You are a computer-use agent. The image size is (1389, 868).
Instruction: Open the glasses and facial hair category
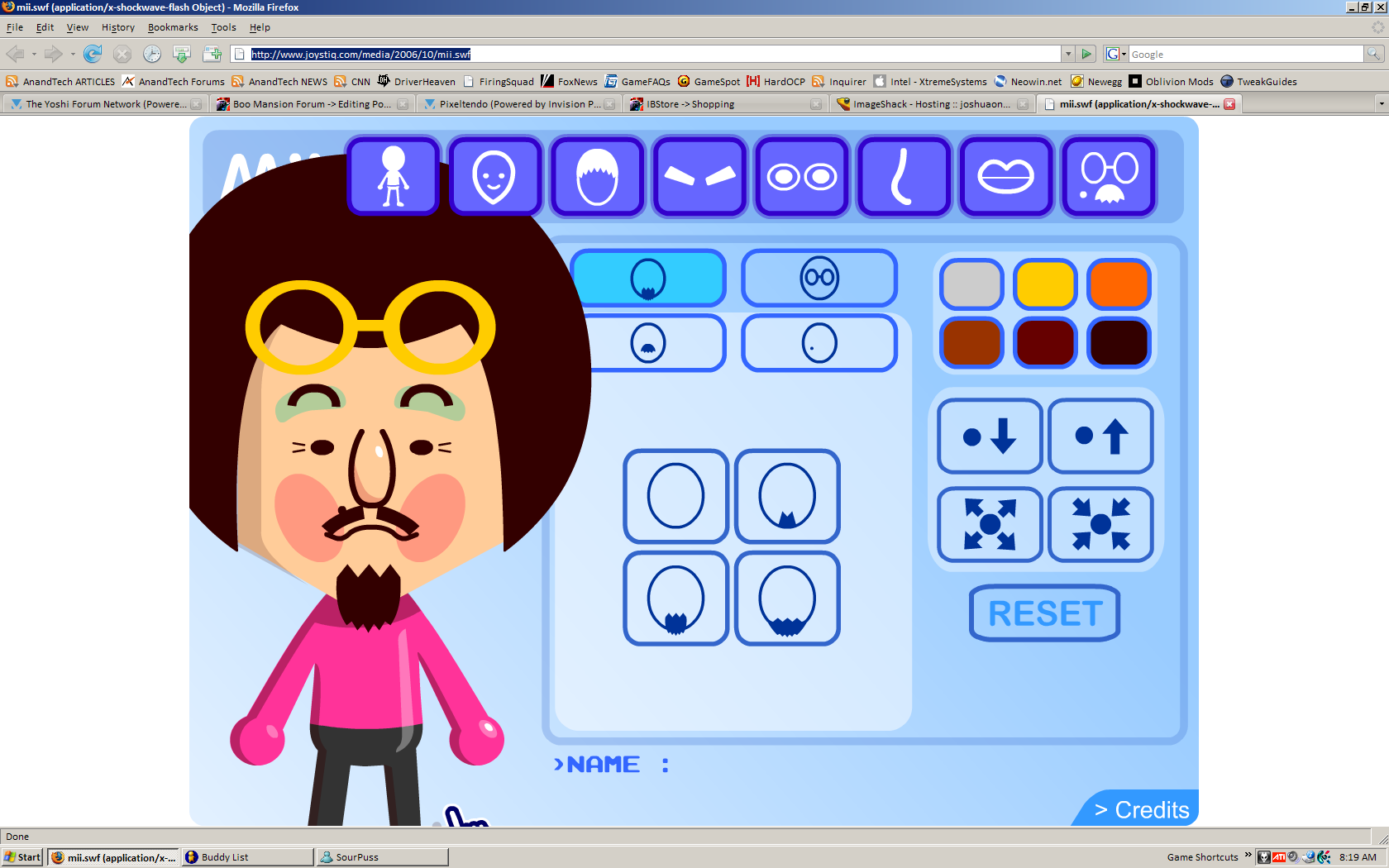click(x=1109, y=176)
